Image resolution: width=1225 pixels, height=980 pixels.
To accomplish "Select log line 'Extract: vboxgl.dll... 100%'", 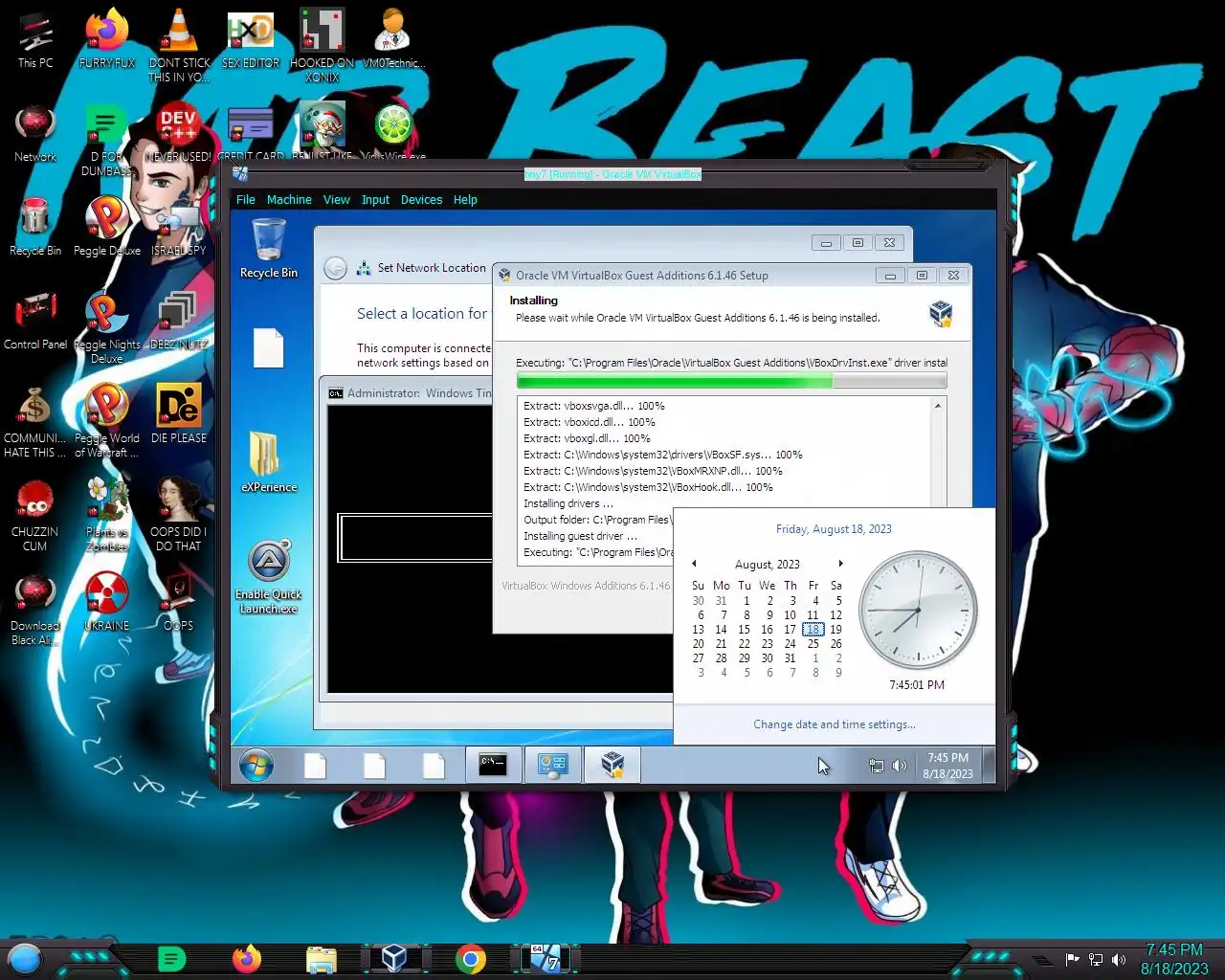I will (x=587, y=438).
